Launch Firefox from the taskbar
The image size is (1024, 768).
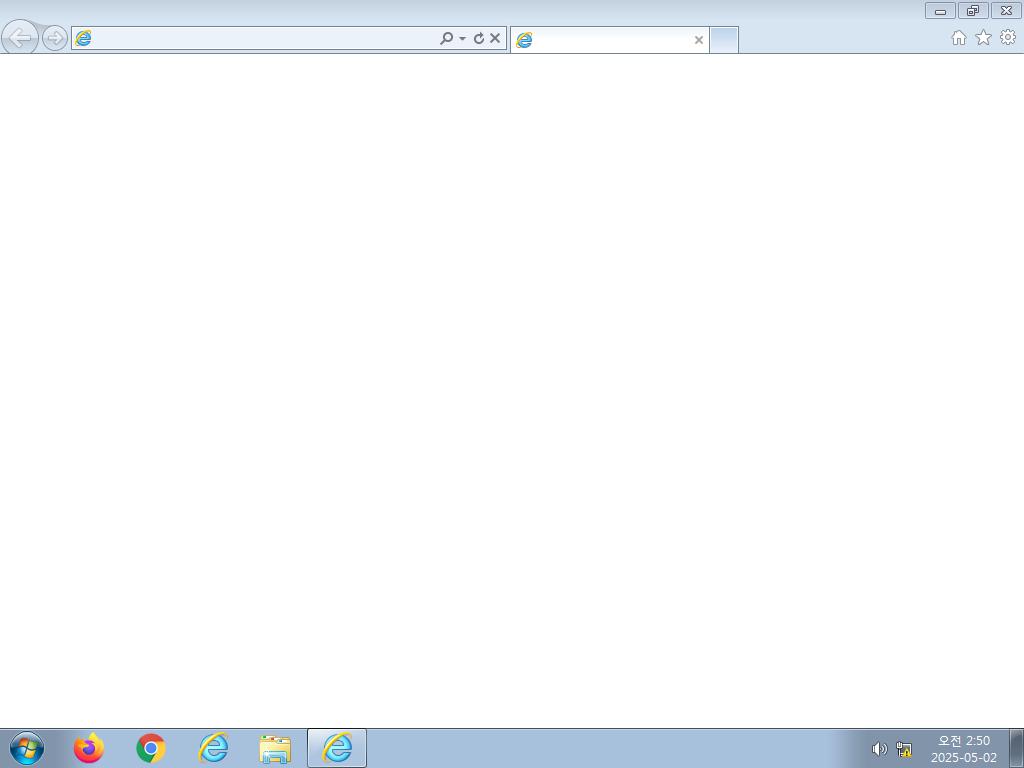pos(89,748)
